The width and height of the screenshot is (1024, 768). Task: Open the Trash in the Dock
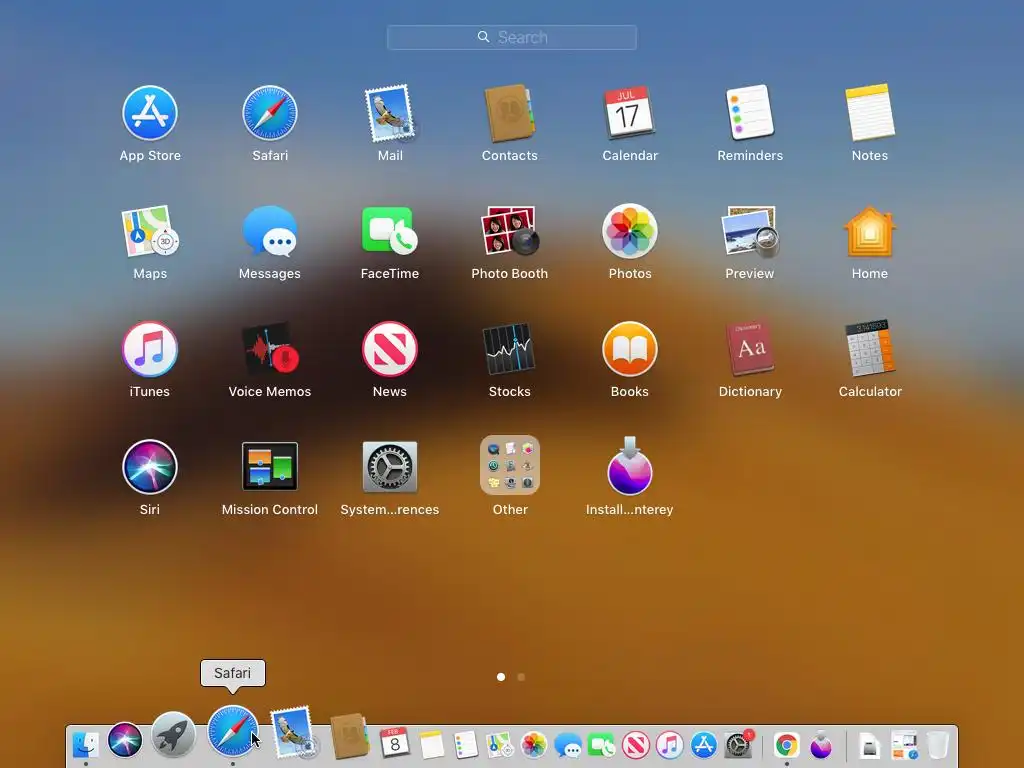click(938, 744)
